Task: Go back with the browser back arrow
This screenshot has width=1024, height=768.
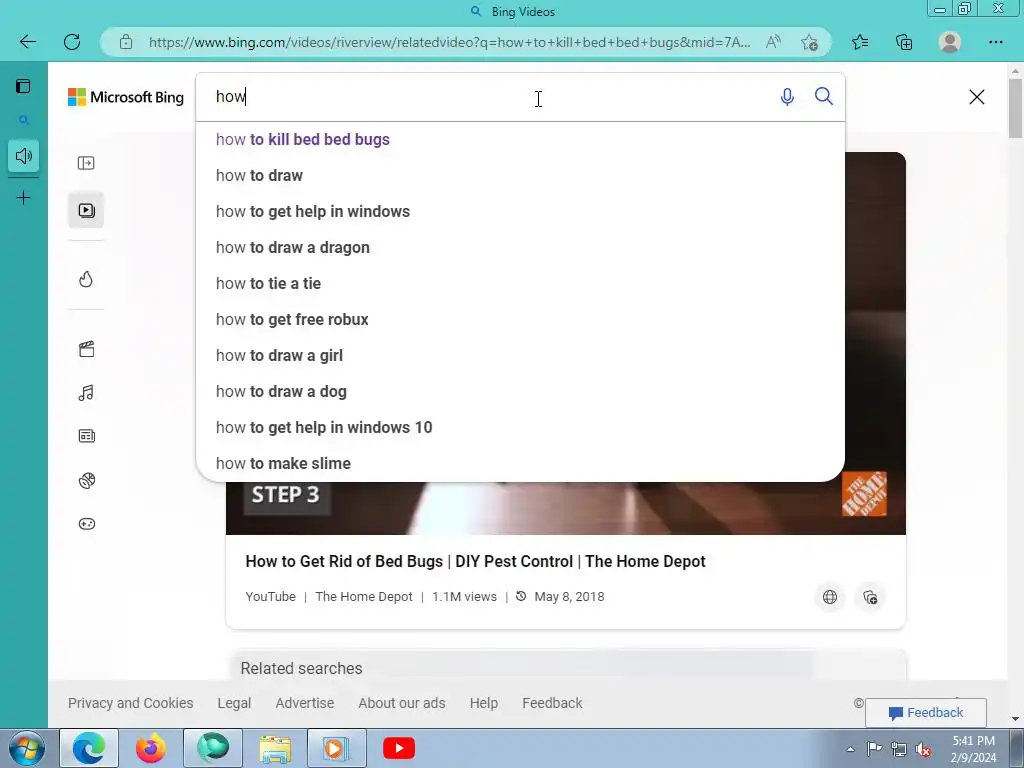Action: 27,42
